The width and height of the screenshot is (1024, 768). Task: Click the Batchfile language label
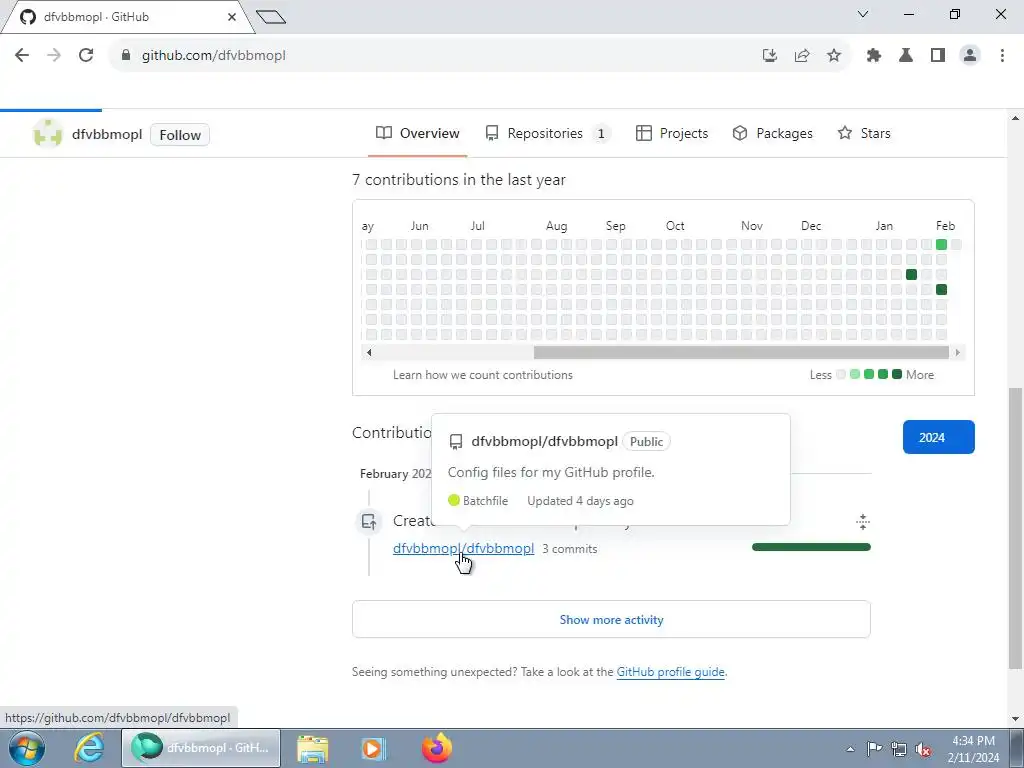pos(485,501)
